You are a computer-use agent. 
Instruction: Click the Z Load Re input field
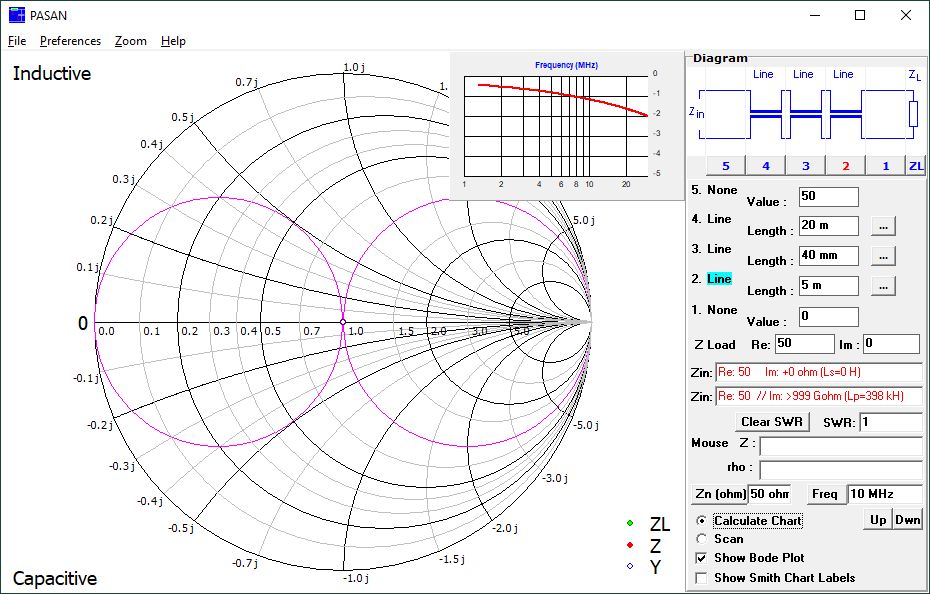pyautogui.click(x=804, y=344)
